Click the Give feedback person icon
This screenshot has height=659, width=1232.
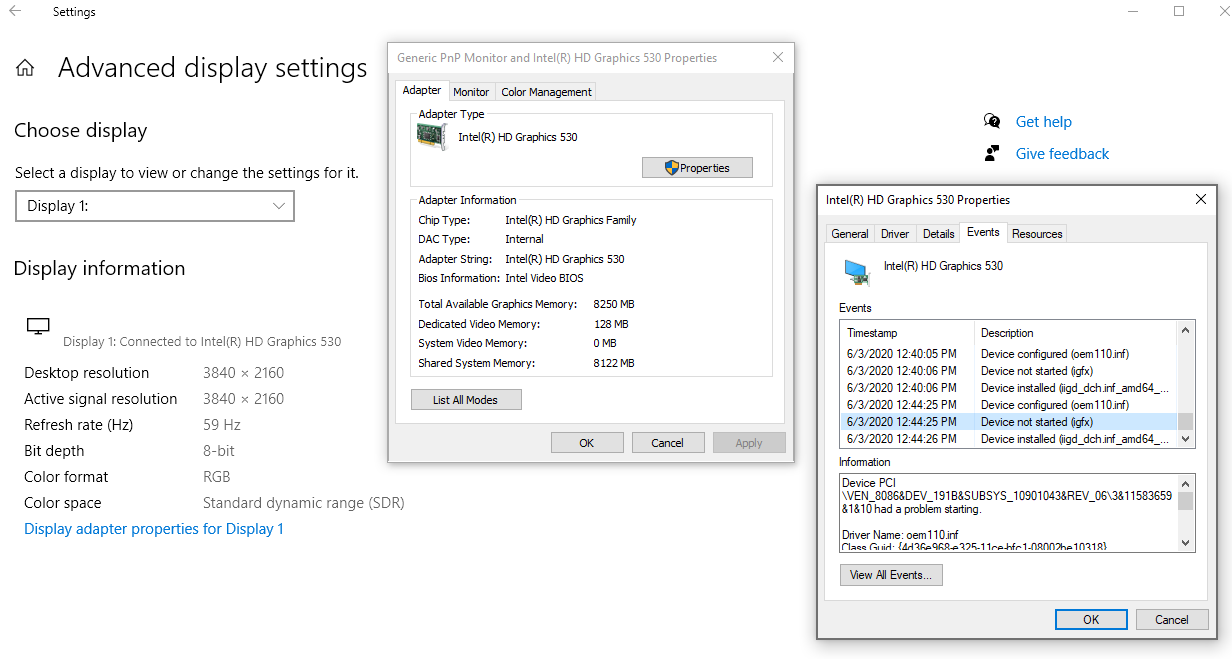(992, 153)
